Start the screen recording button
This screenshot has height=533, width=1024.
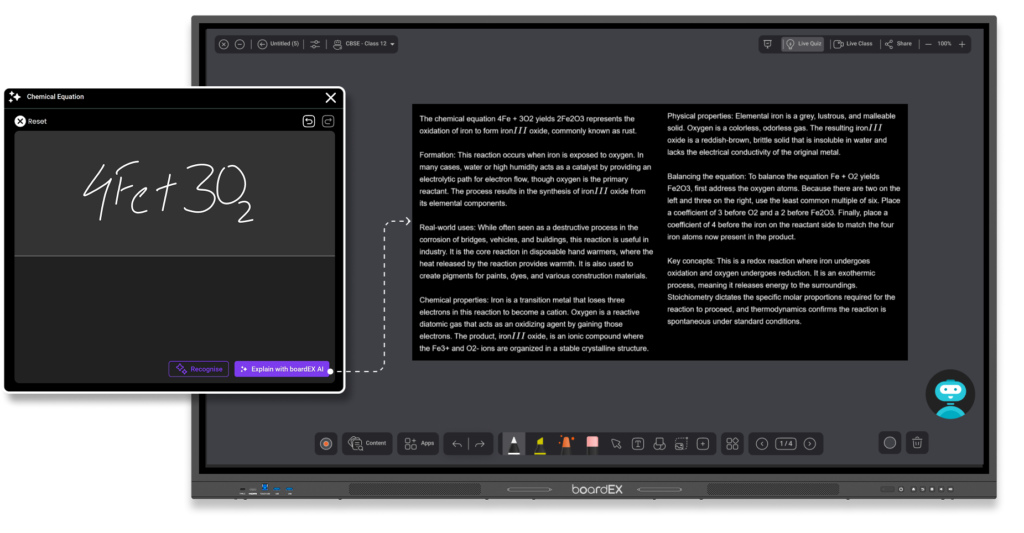point(325,444)
